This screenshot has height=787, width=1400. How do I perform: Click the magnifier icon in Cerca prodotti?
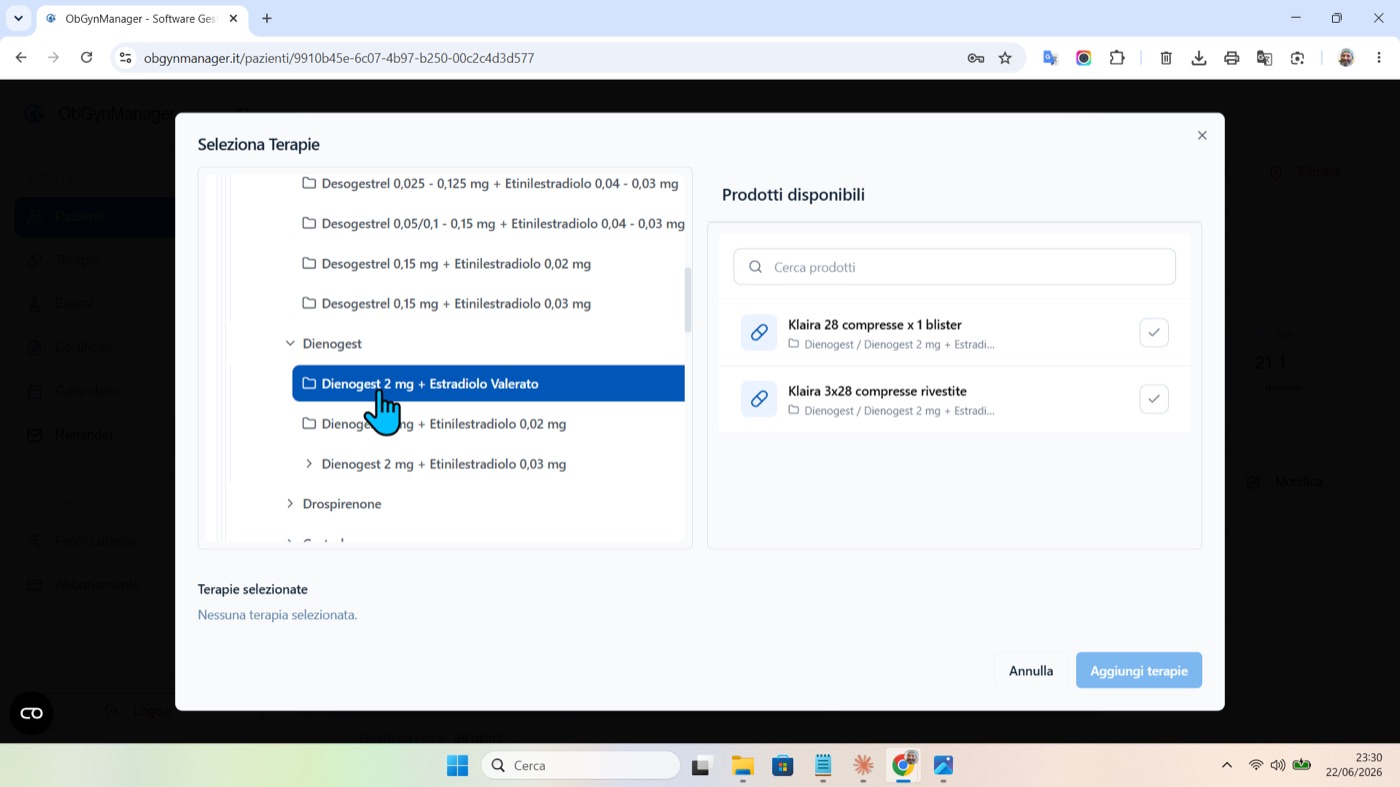[755, 267]
